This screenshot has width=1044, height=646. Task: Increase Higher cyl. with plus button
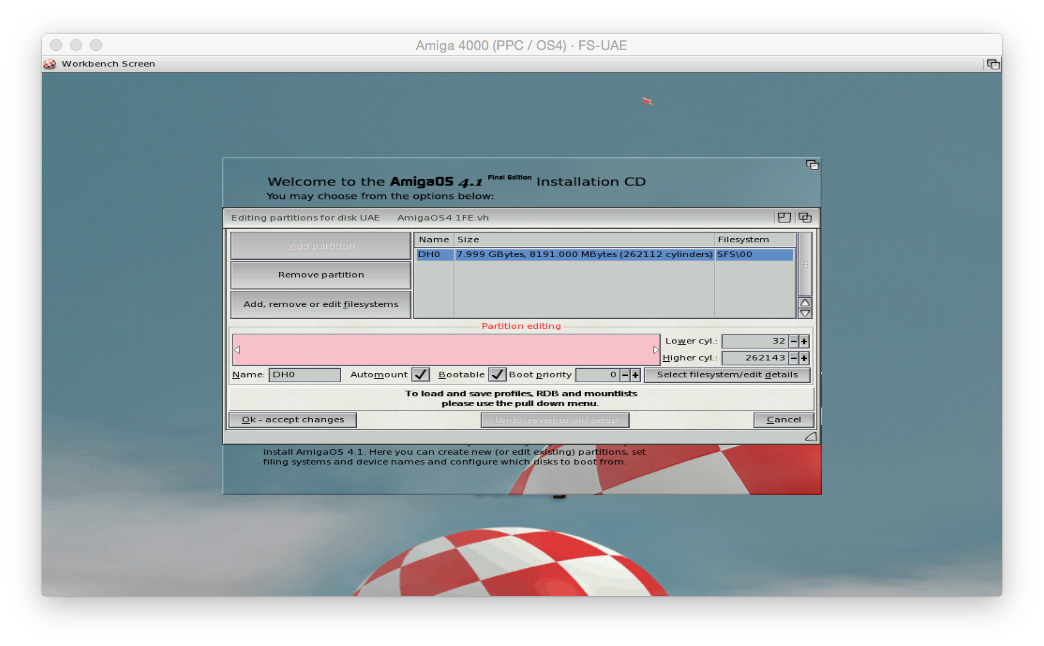point(804,358)
